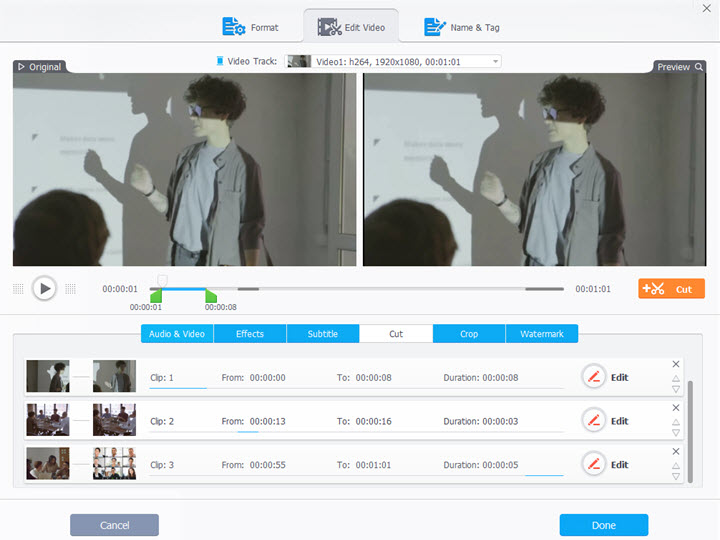The height and width of the screenshot is (540, 720).
Task: Step to previous frame icon left of play
Action: (x=18, y=289)
